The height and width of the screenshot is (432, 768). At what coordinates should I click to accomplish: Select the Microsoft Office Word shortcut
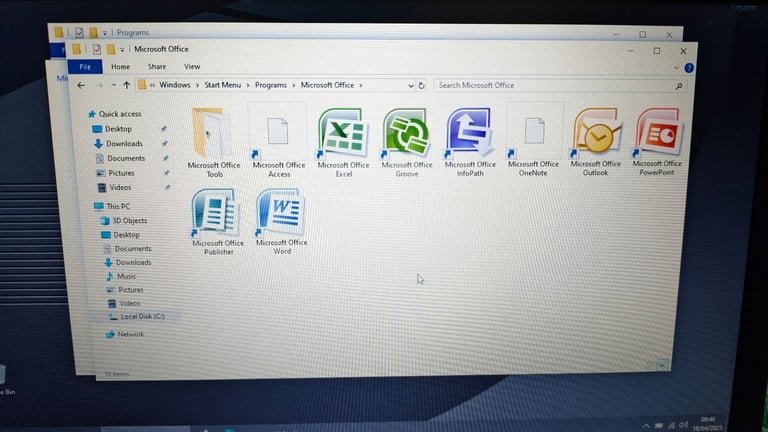tap(281, 221)
